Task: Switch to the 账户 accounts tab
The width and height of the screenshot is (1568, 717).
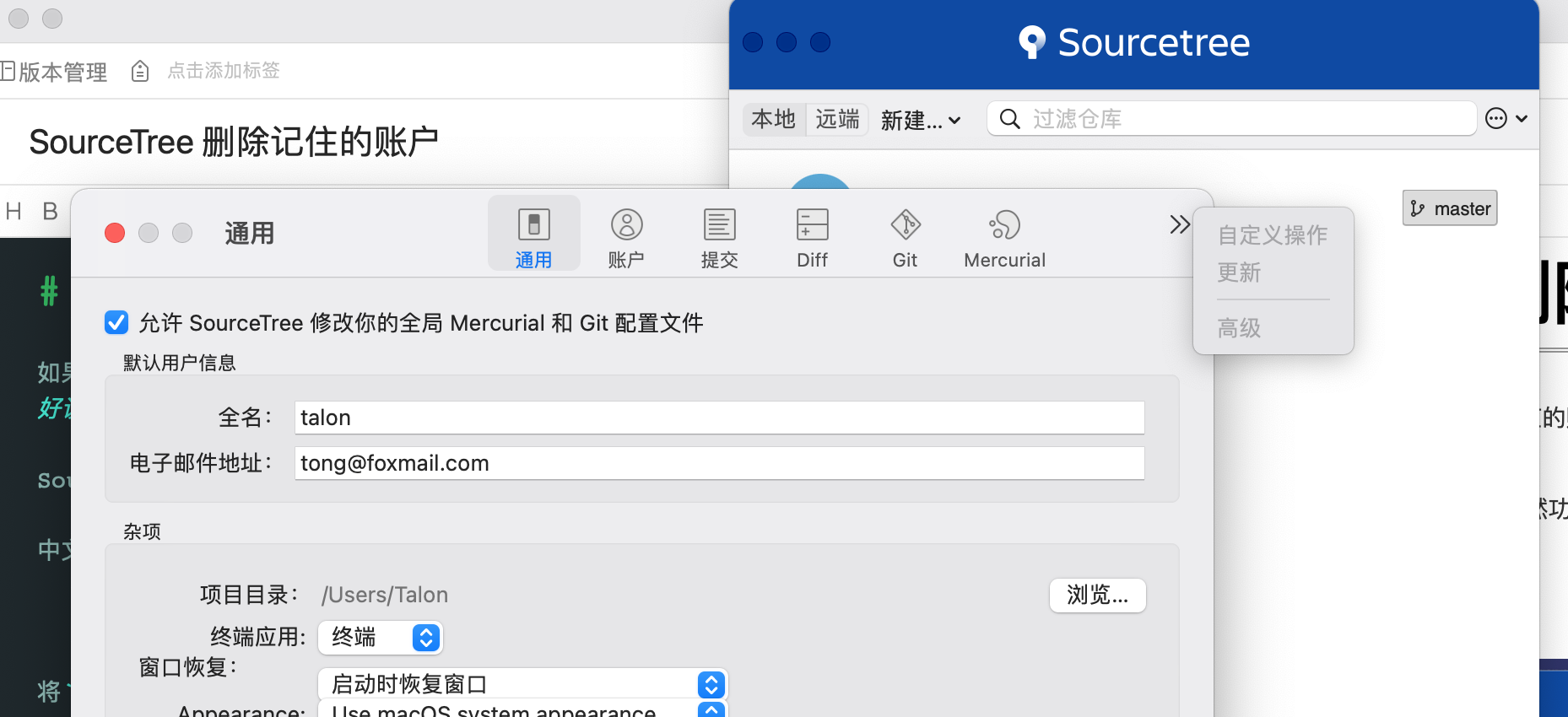Action: [626, 238]
